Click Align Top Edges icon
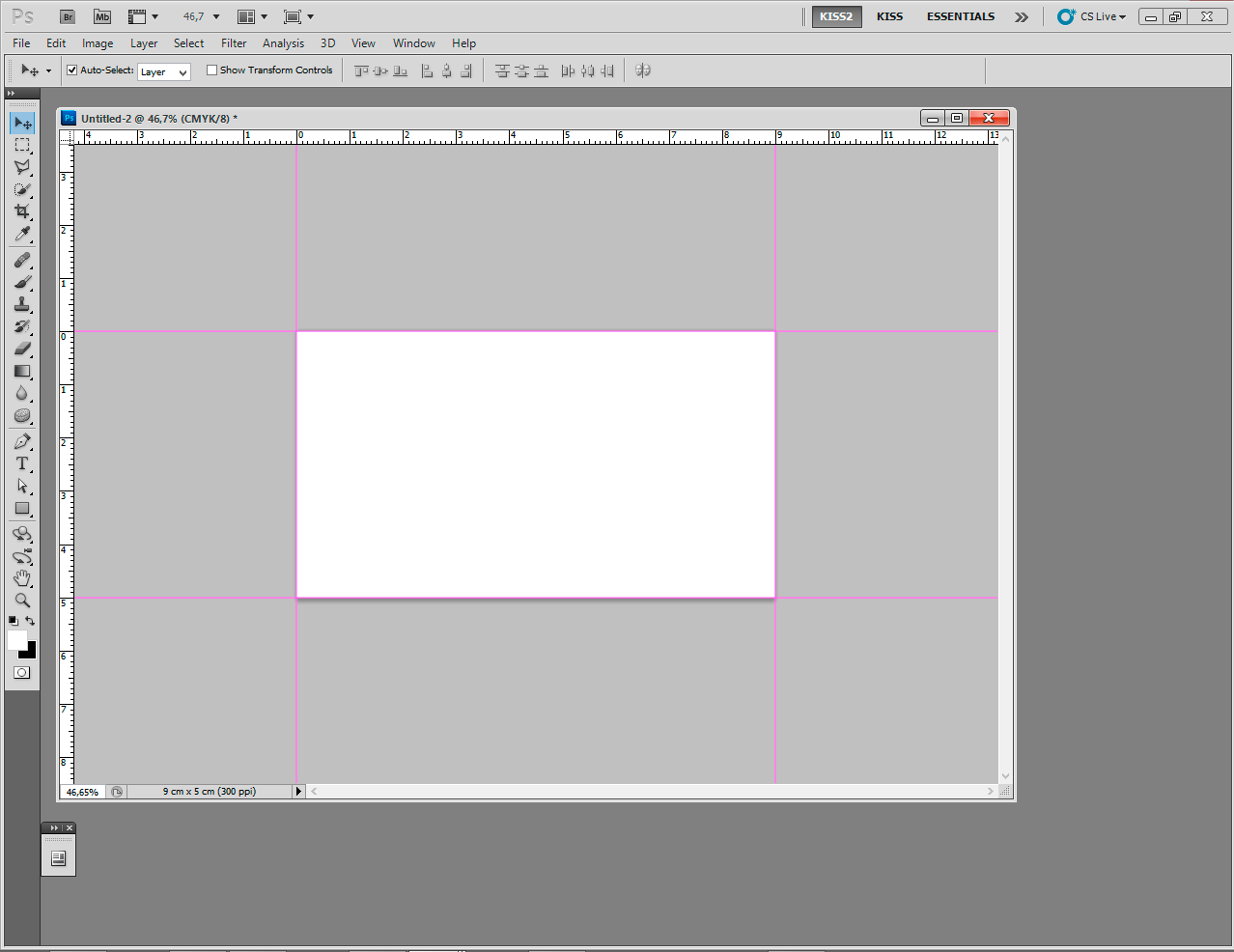This screenshot has width=1234, height=952. (x=362, y=70)
